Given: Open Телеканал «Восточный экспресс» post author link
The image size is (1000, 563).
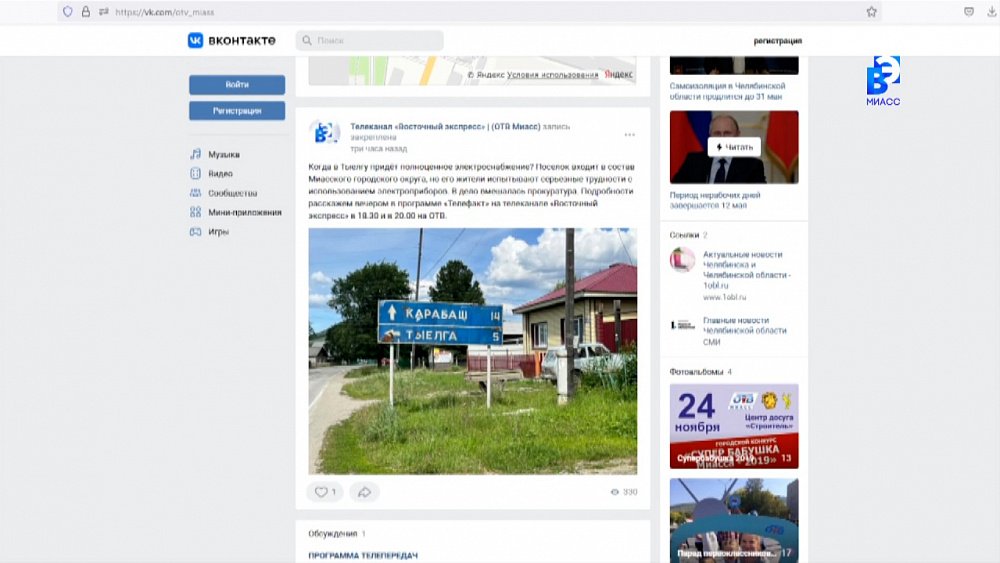Looking at the screenshot, I should 445,126.
